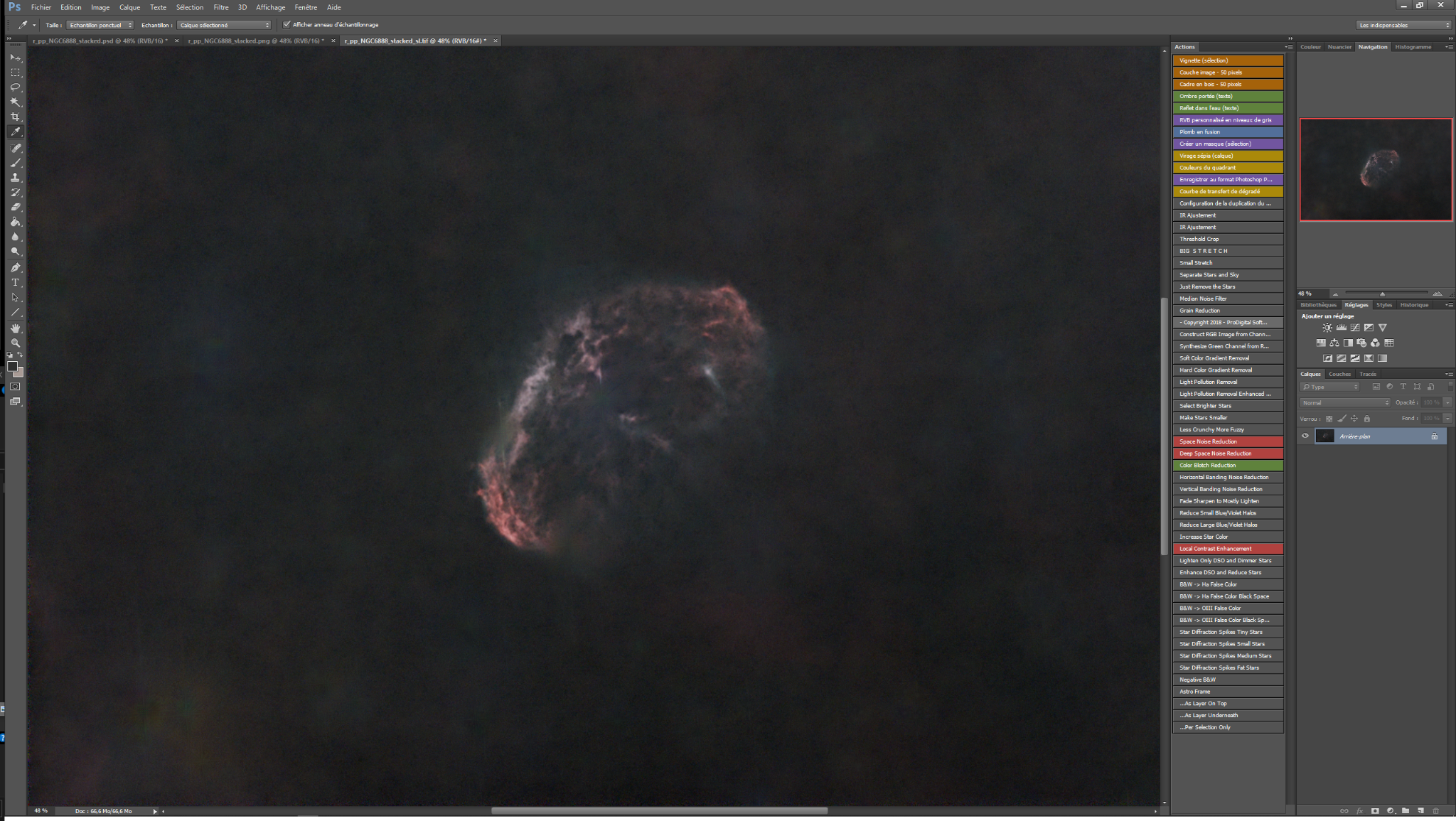1456x821 pixels.
Task: Run the BIG STRETCH action
Action: (1228, 251)
